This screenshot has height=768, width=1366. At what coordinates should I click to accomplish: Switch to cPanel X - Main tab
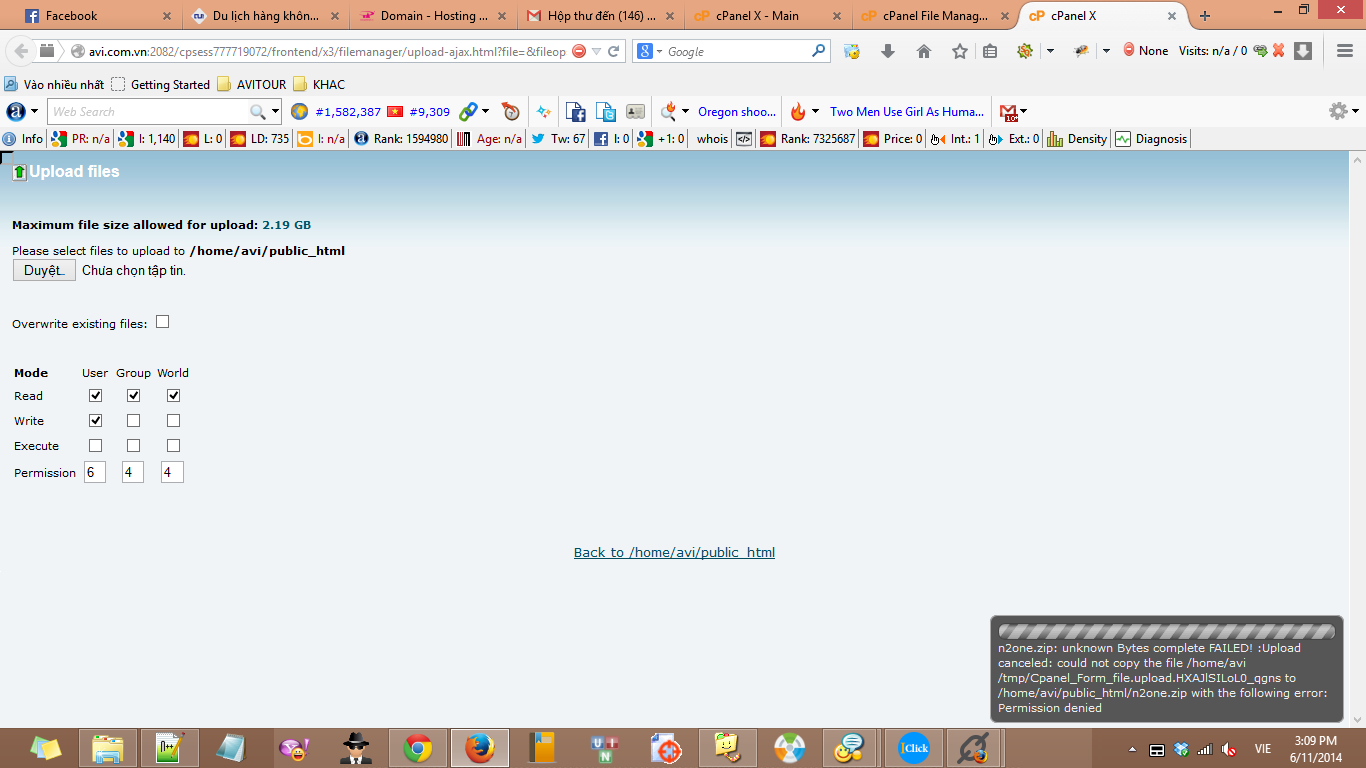pos(768,16)
